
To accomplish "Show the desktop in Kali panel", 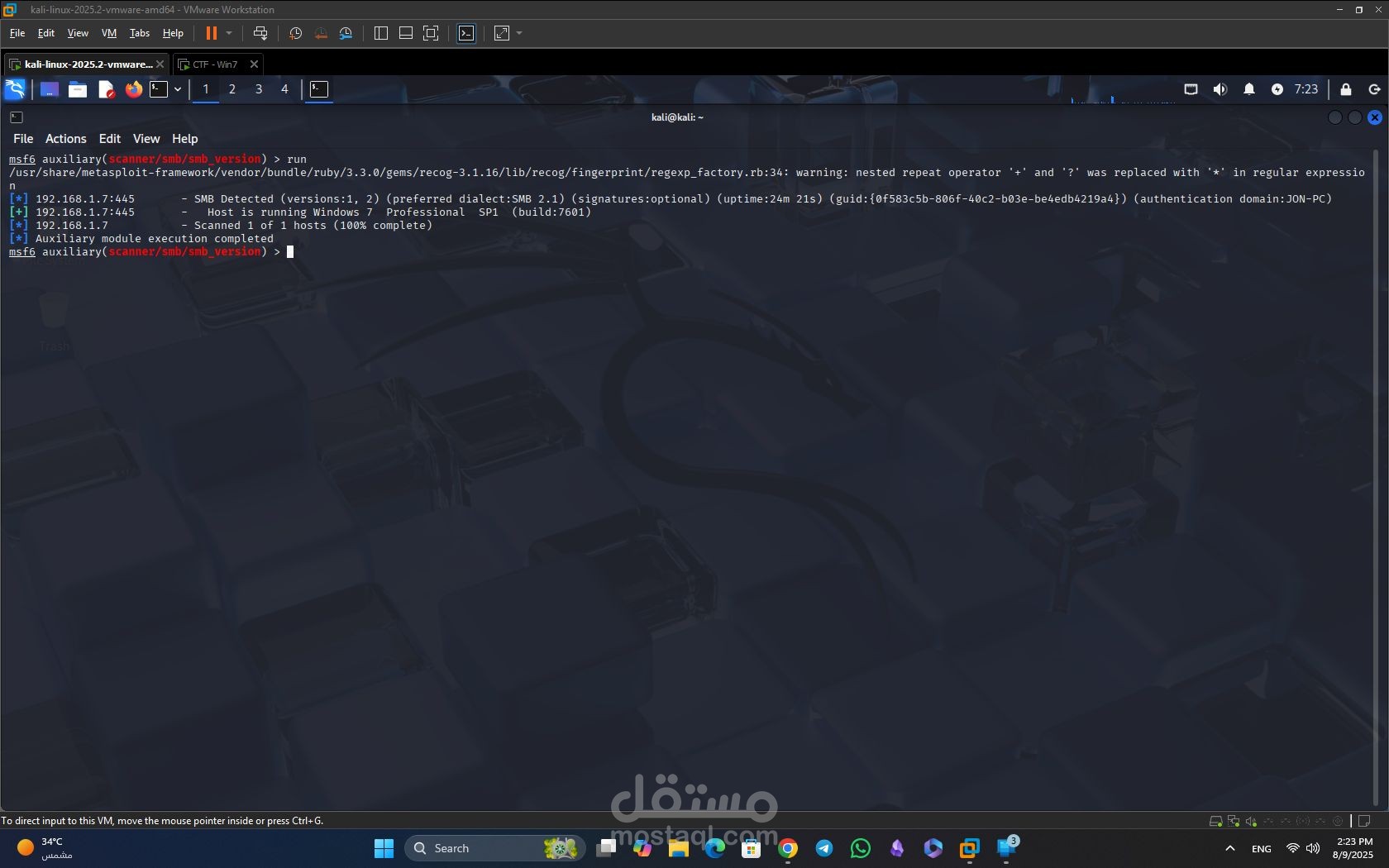I will [50, 89].
